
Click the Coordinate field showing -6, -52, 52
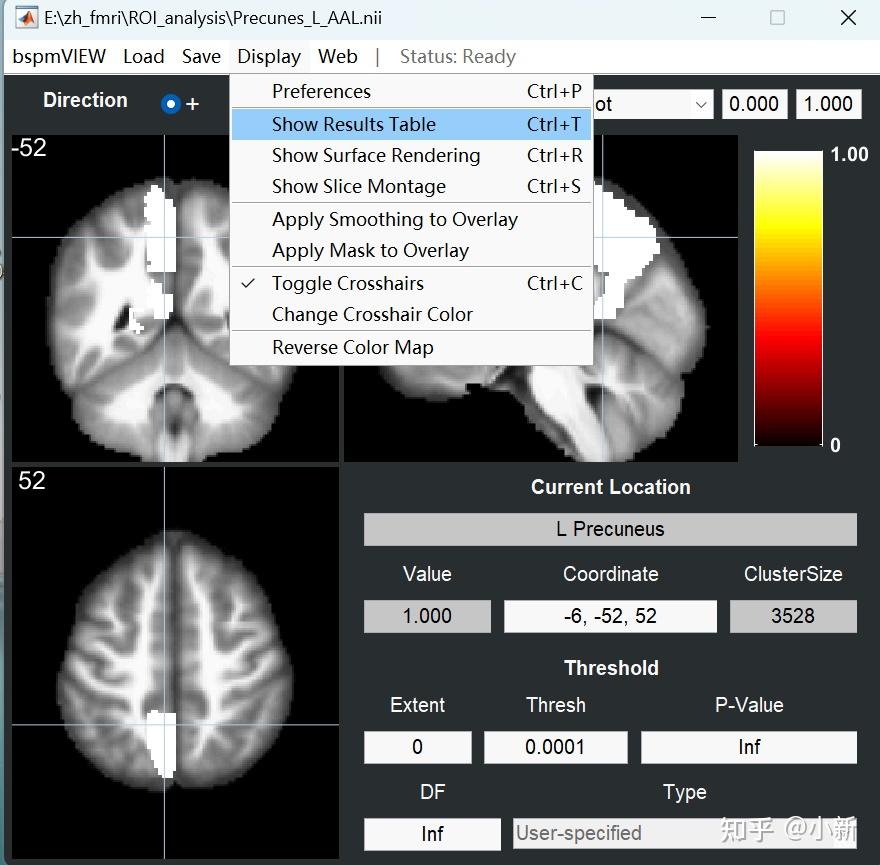tap(610, 616)
